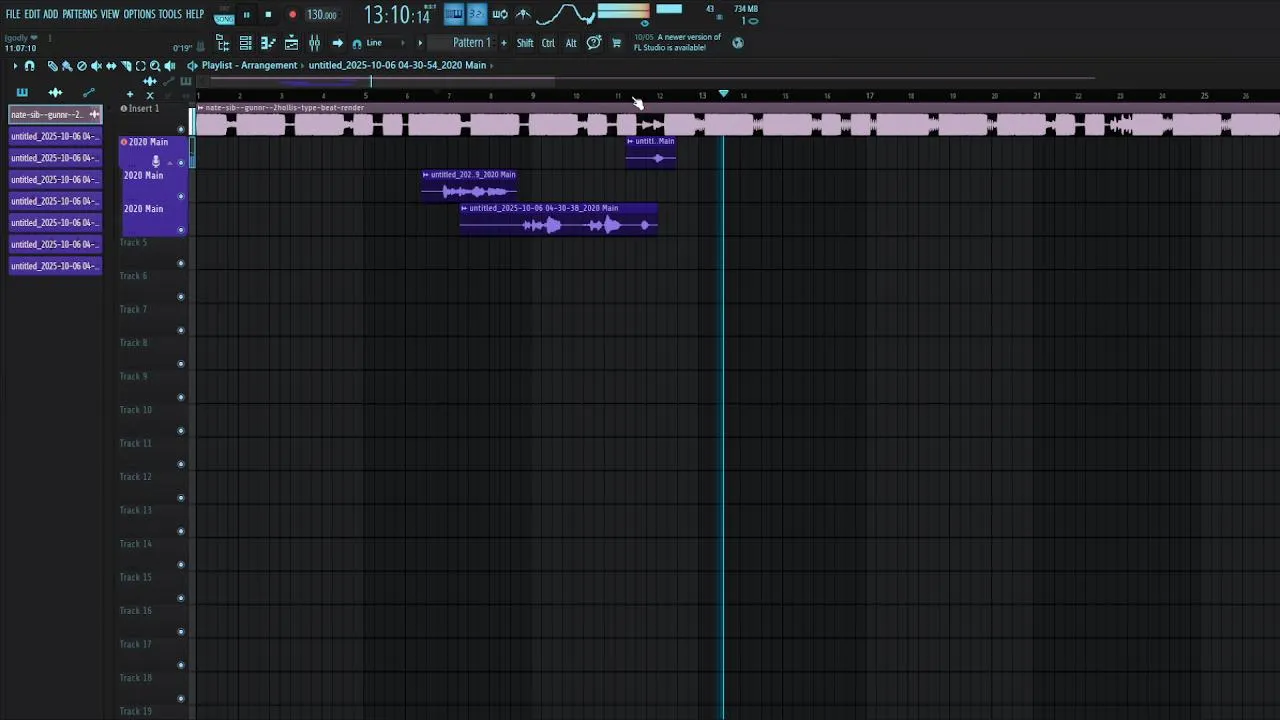
Task: Click microphone icon on 2020 Main track
Action: point(155,161)
